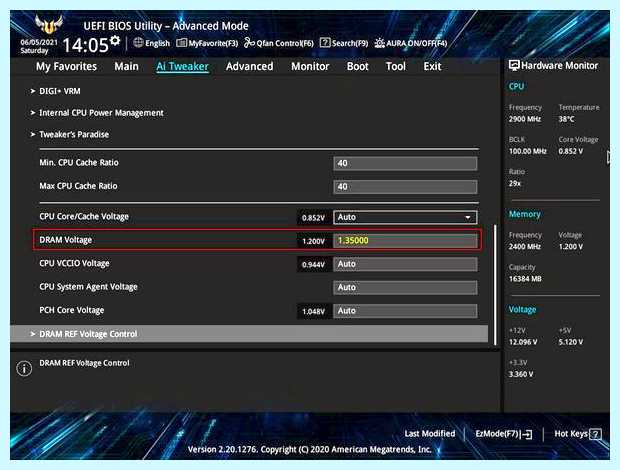This screenshot has width=620, height=470.
Task: Click the PCH Core Voltage Auto field
Action: click(x=405, y=311)
